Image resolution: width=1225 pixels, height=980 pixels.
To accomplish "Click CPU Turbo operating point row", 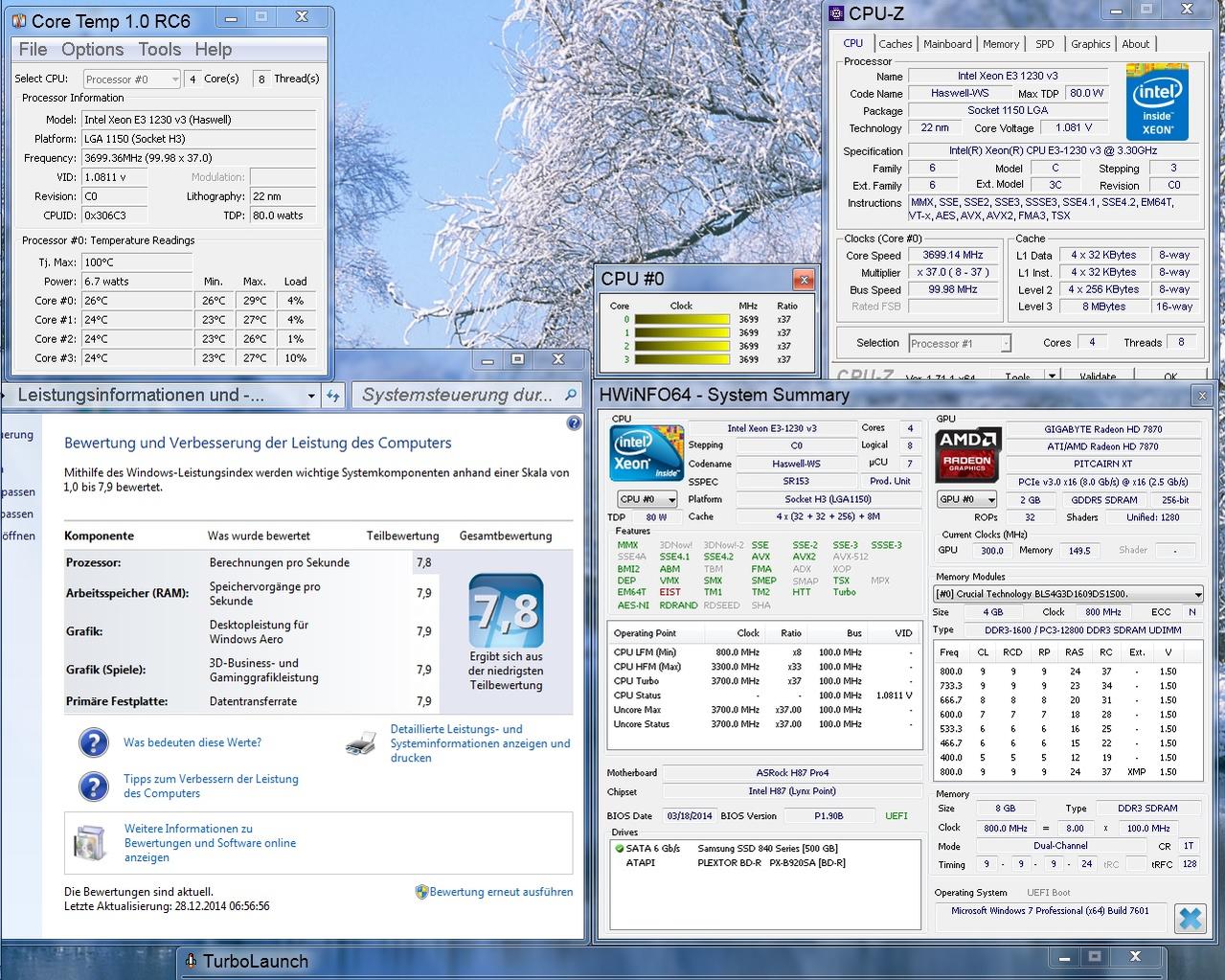I will (x=764, y=681).
